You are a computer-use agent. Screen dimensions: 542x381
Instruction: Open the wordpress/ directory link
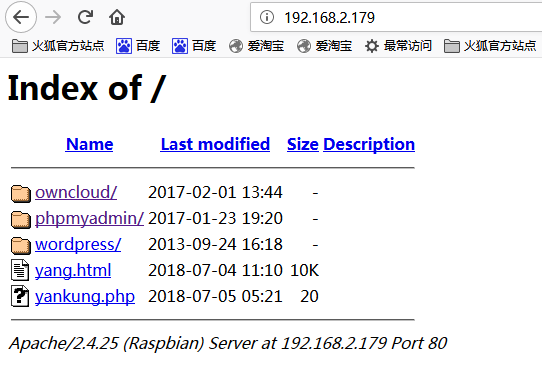78,244
